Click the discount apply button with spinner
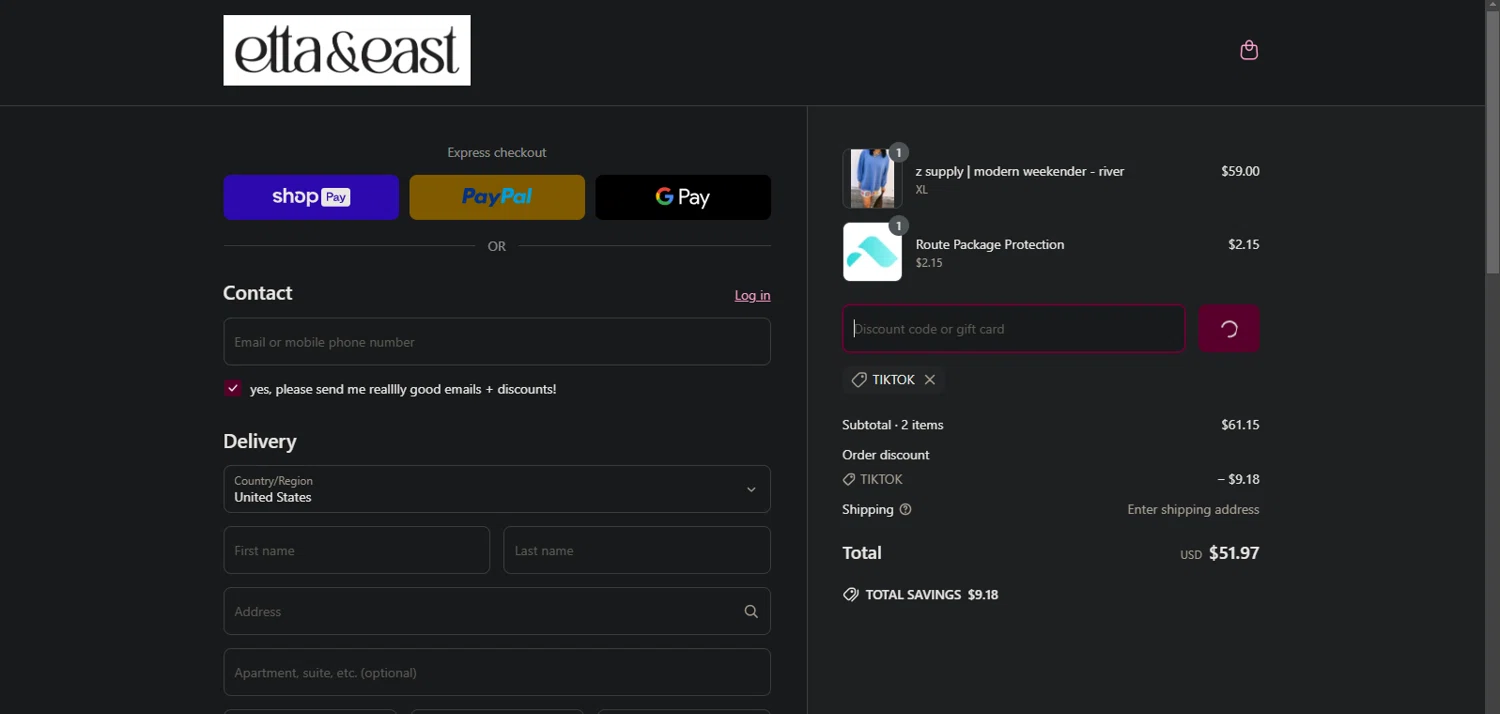1500x714 pixels. [x=1229, y=328]
